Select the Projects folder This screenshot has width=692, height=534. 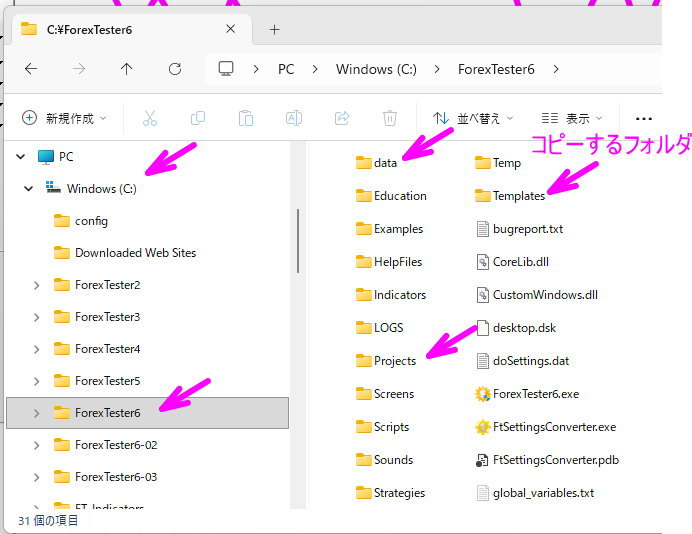pyautogui.click(x=386, y=361)
